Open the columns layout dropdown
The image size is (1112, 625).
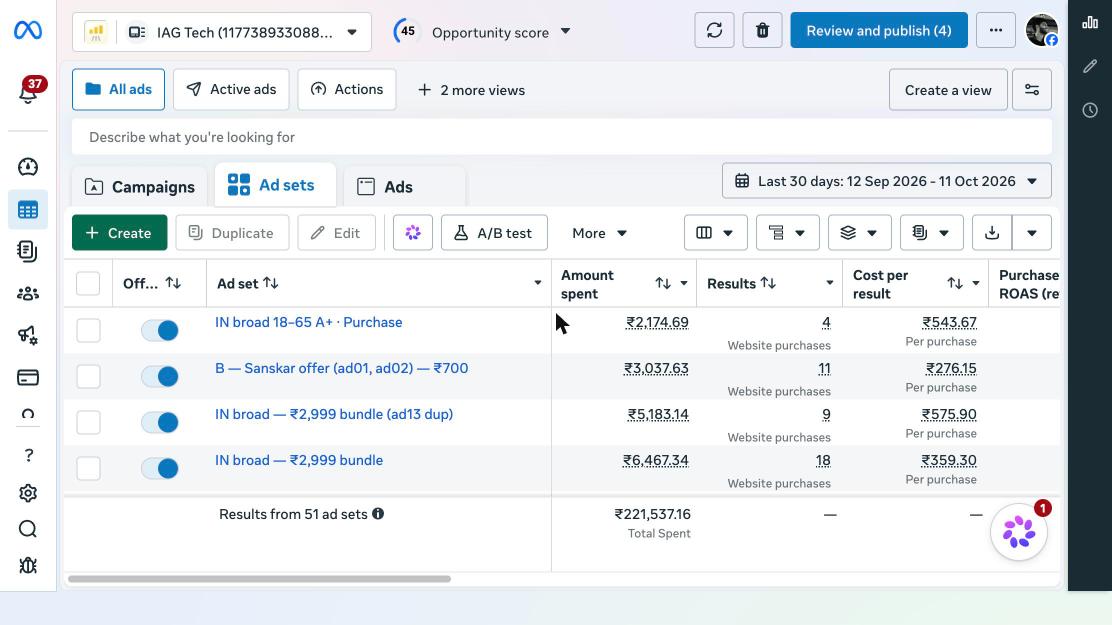pos(716,233)
